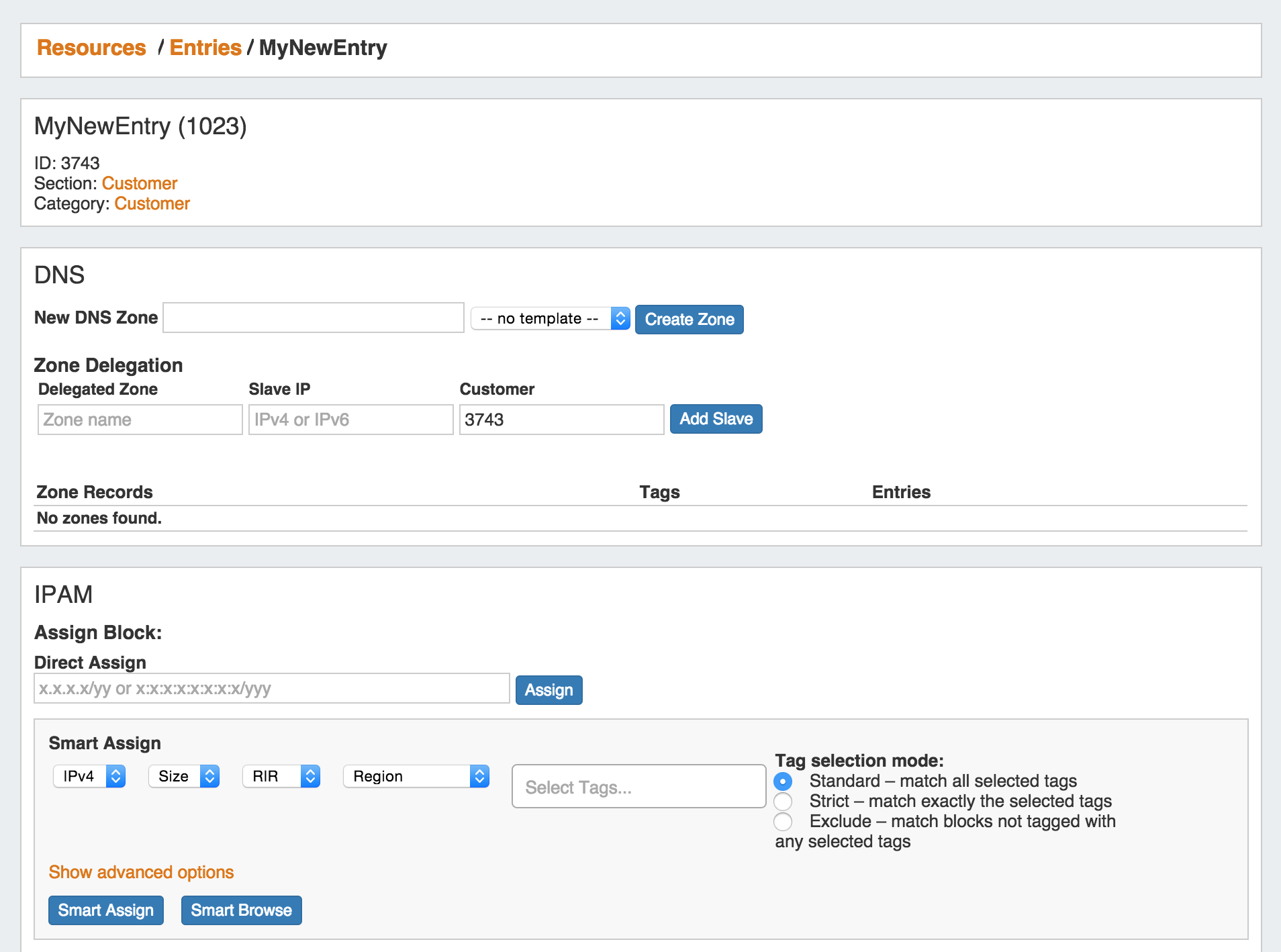The height and width of the screenshot is (952, 1281).
Task: Show advanced options for Smart Assign
Action: [x=141, y=872]
